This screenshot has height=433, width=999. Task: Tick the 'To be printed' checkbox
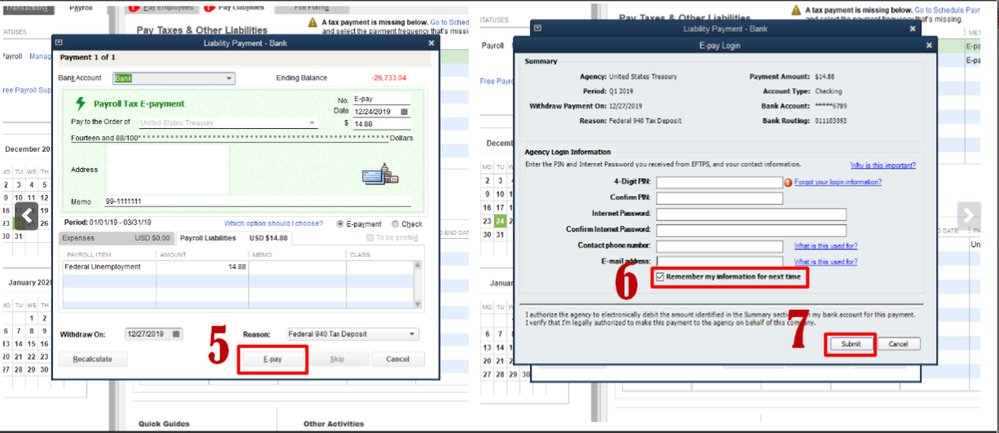click(x=370, y=238)
